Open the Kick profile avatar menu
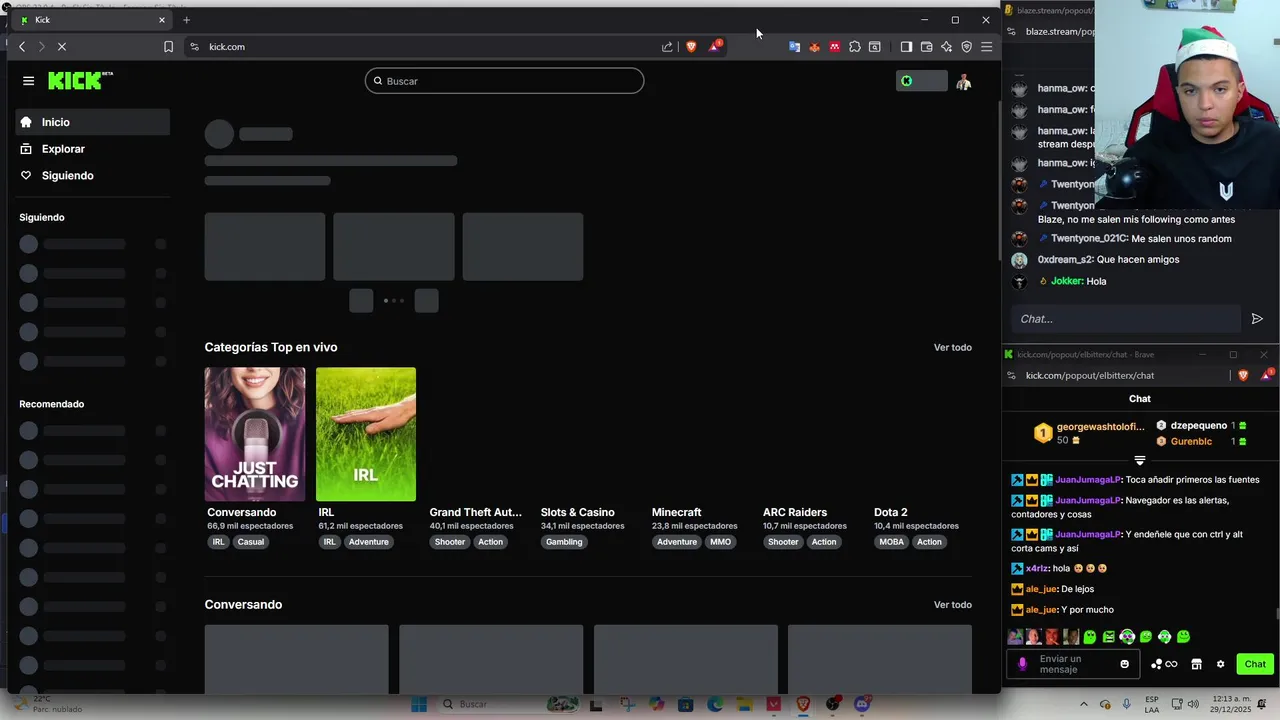 tap(963, 82)
